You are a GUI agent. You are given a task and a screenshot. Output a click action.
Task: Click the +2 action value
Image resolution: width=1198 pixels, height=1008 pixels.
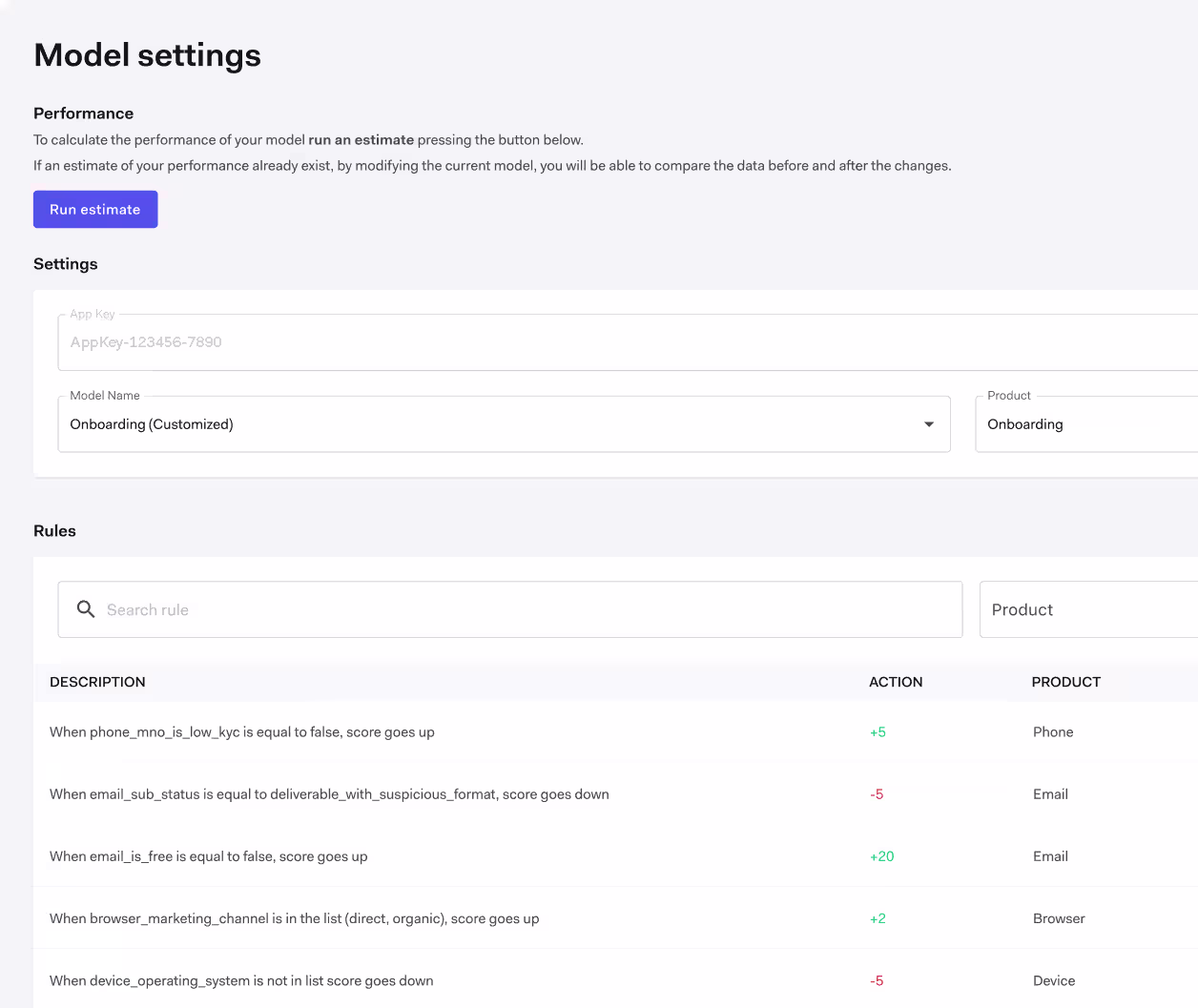pos(878,918)
